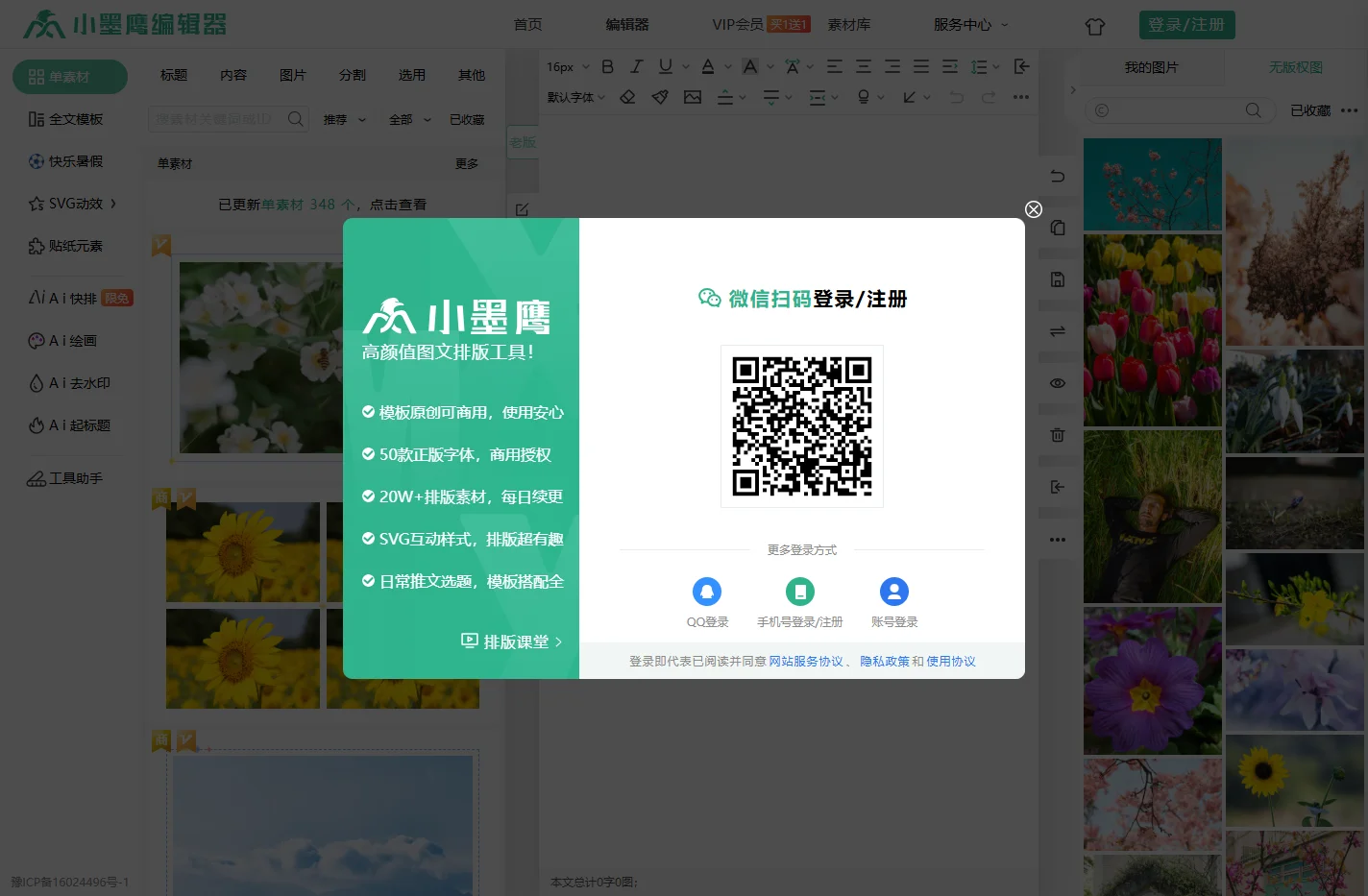Click the eraser clear-format icon

pyautogui.click(x=627, y=97)
